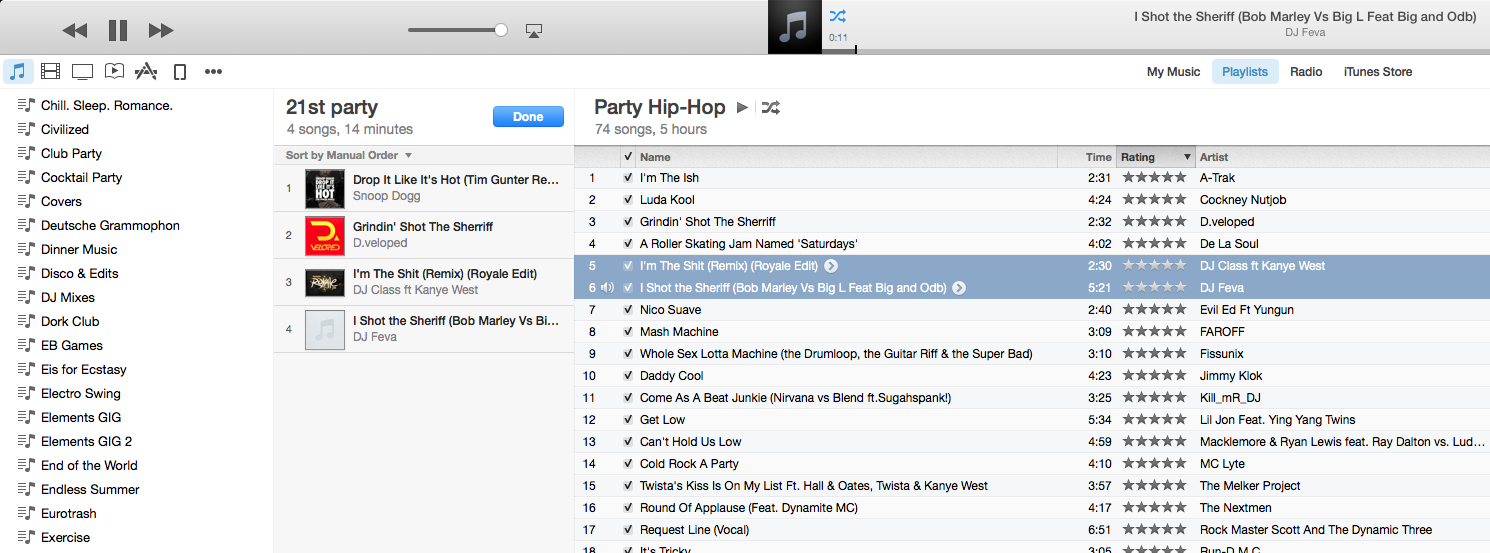Screen dimensions: 1490x553
Task: Select the Electro Swing playlist icon
Action: coord(26,393)
